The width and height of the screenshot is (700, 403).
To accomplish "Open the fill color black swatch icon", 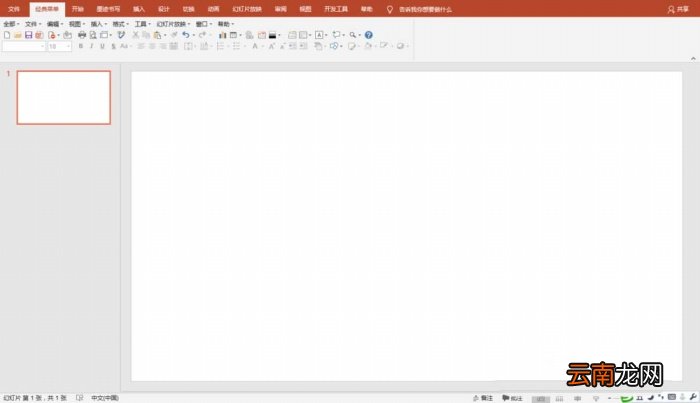I will [x=272, y=35].
